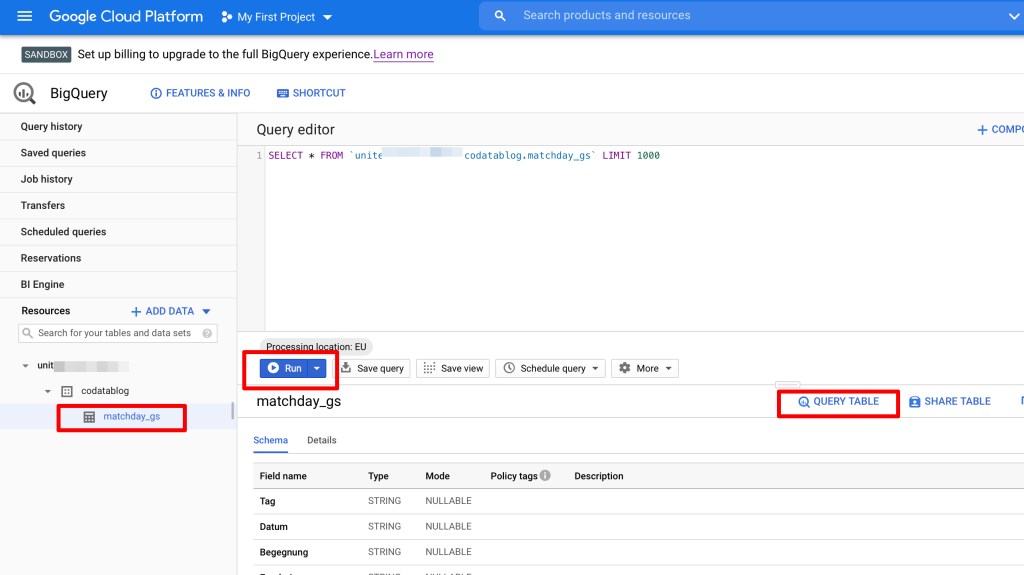The width and height of the screenshot is (1024, 575).
Task: Focus the Search for your tables field
Action: click(x=118, y=333)
